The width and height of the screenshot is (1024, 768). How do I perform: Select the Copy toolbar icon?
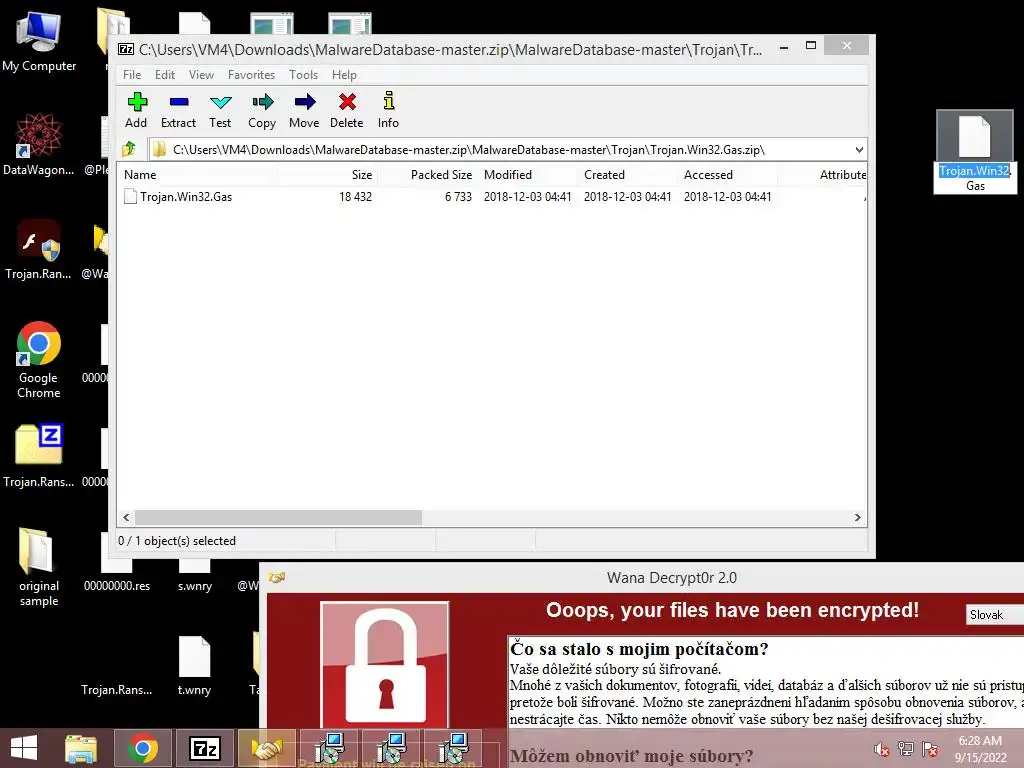[262, 110]
